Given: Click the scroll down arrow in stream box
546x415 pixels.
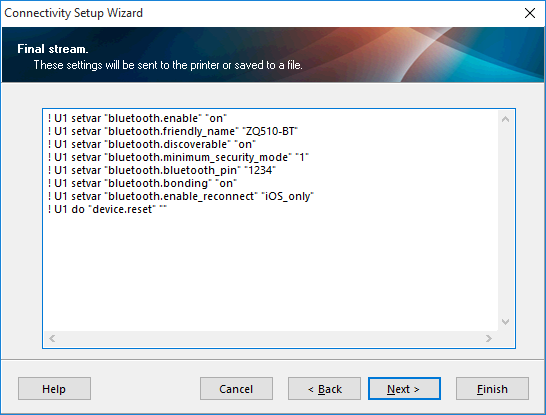Looking at the screenshot, I should pos(506,322).
